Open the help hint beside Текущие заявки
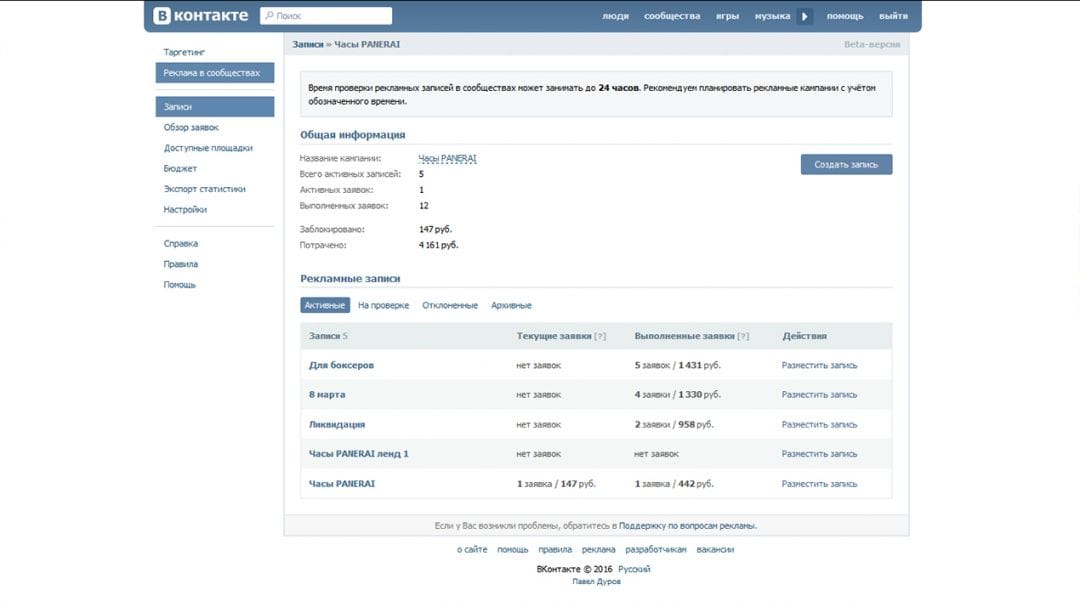Image resolution: width=1080 pixels, height=607 pixels. click(600, 336)
